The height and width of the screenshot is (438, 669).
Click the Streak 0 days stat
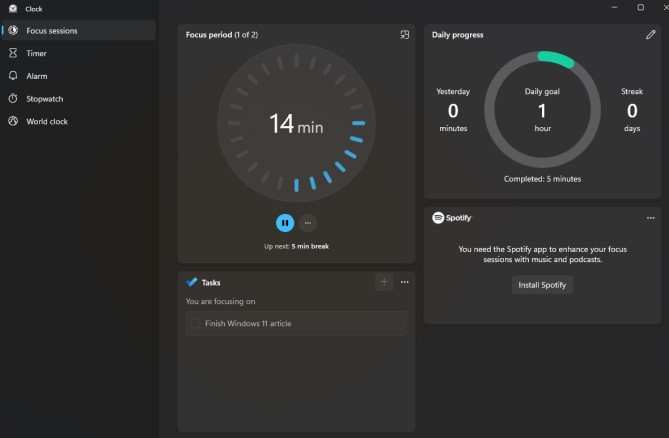click(x=632, y=110)
